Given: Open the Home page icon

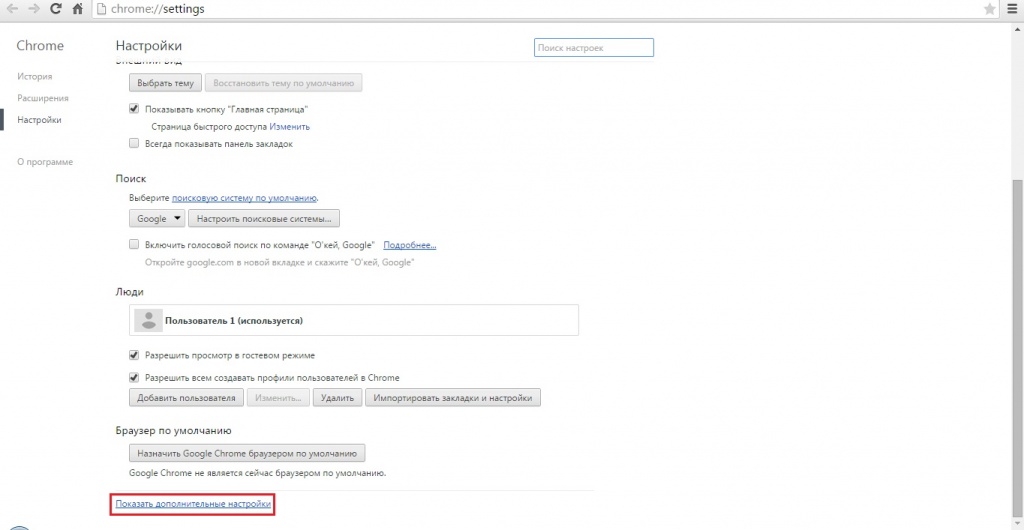Looking at the screenshot, I should click(x=77, y=9).
